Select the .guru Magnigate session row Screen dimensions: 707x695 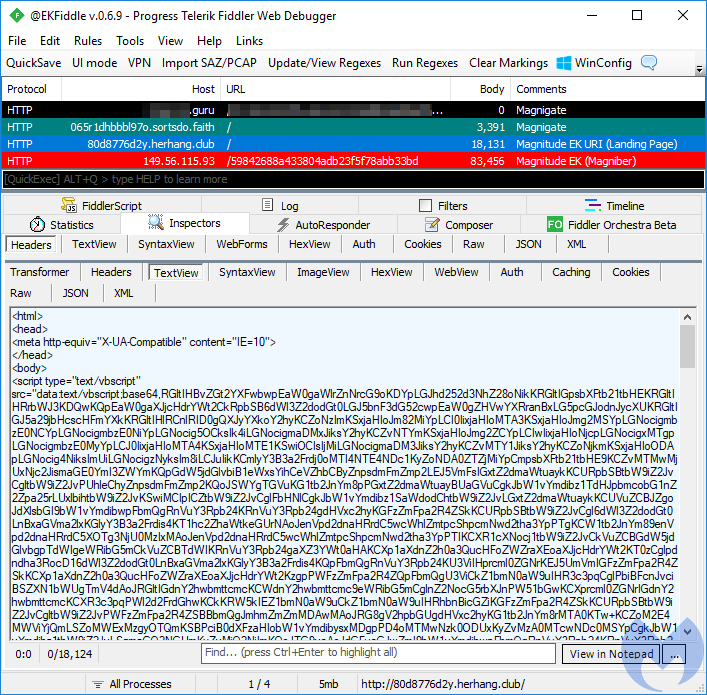[x=354, y=110]
